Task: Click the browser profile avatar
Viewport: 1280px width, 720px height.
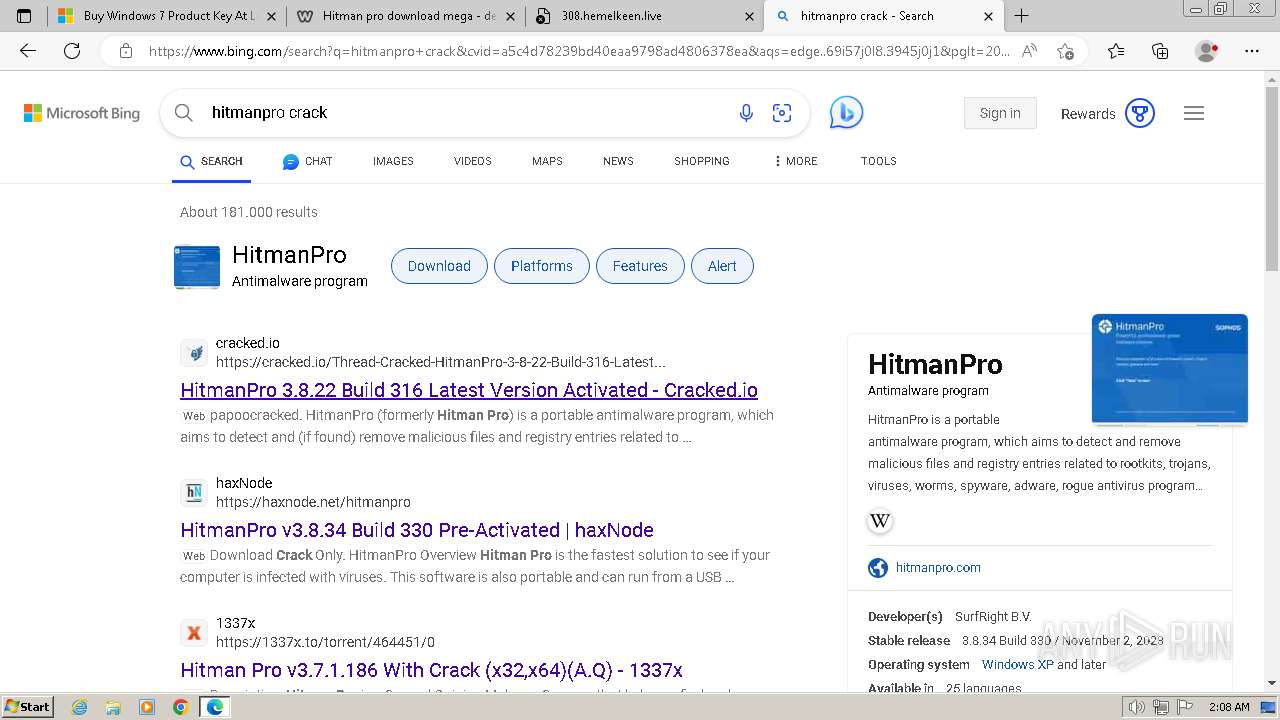Action: [x=1207, y=51]
